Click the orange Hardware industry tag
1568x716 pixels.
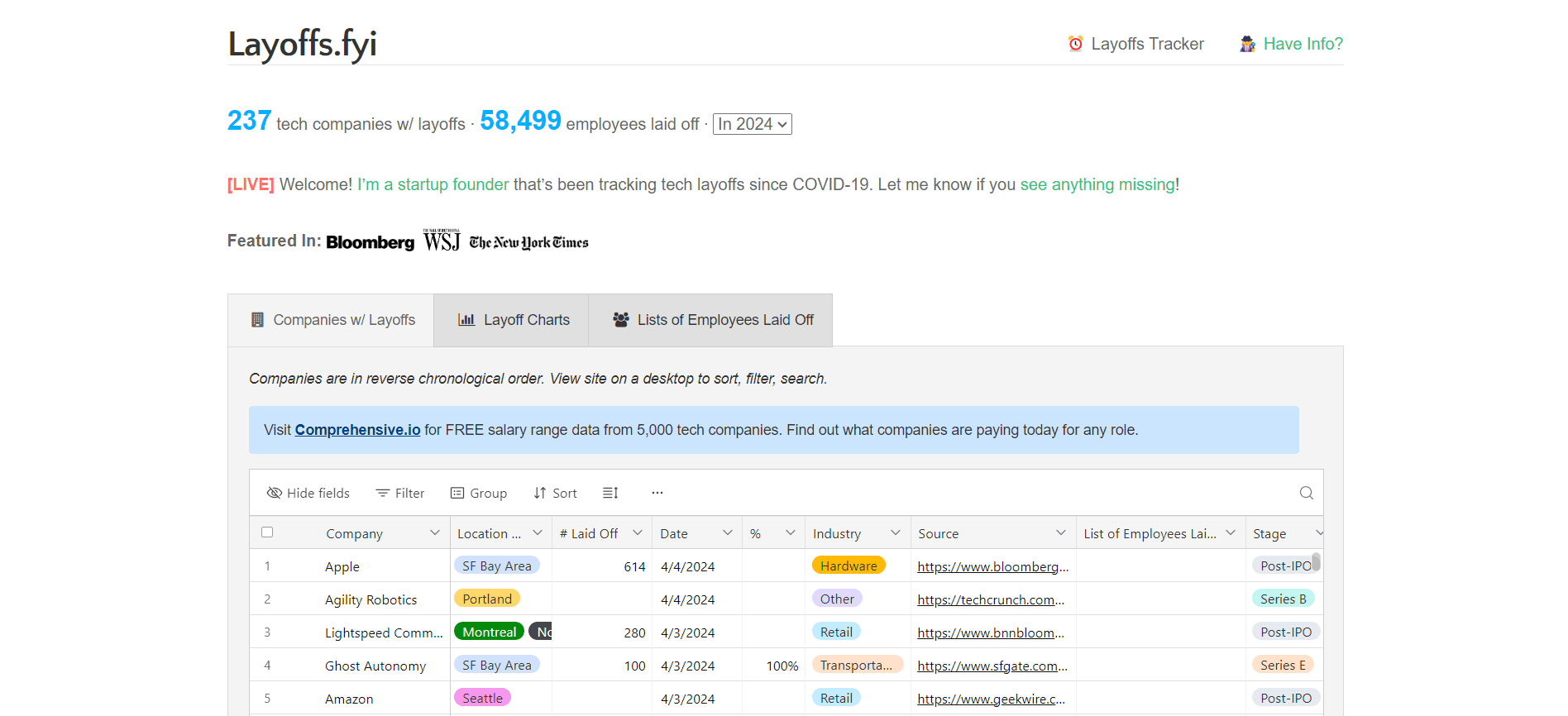(x=849, y=566)
